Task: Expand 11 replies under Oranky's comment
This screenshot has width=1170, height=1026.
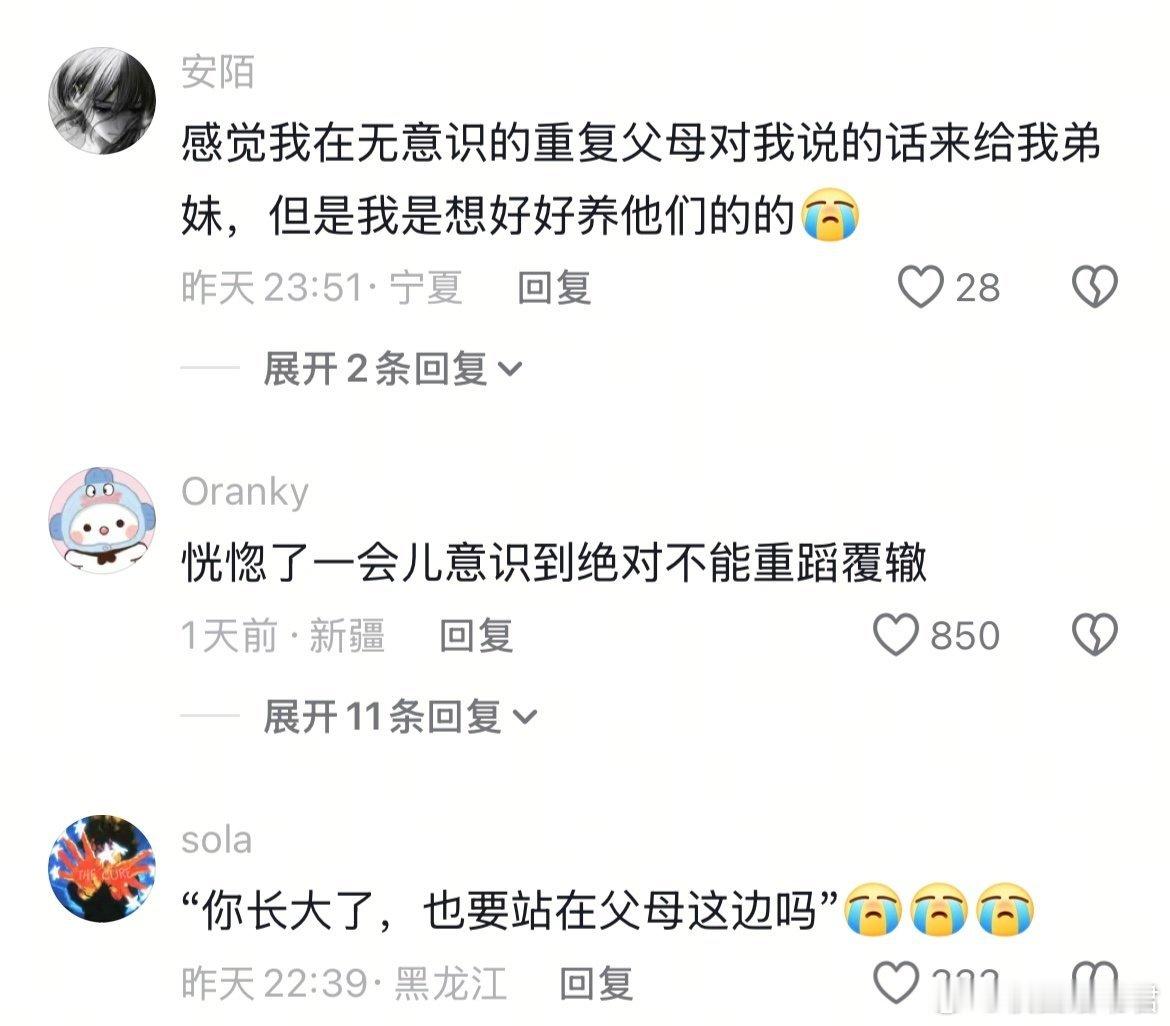Action: coord(400,716)
